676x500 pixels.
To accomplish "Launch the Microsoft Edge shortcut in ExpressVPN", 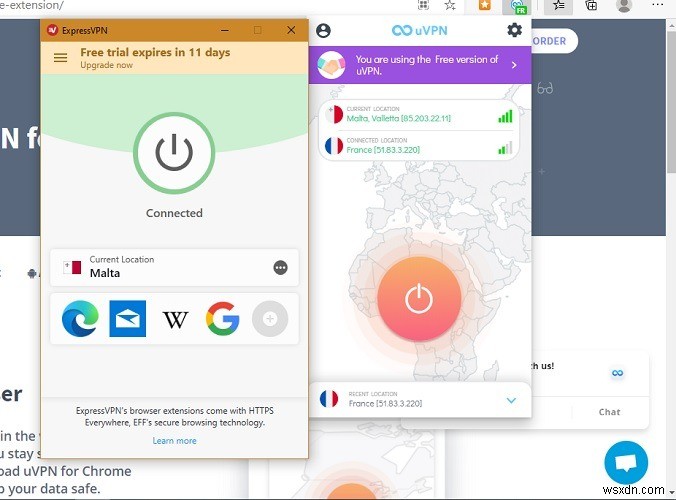I will pos(80,319).
